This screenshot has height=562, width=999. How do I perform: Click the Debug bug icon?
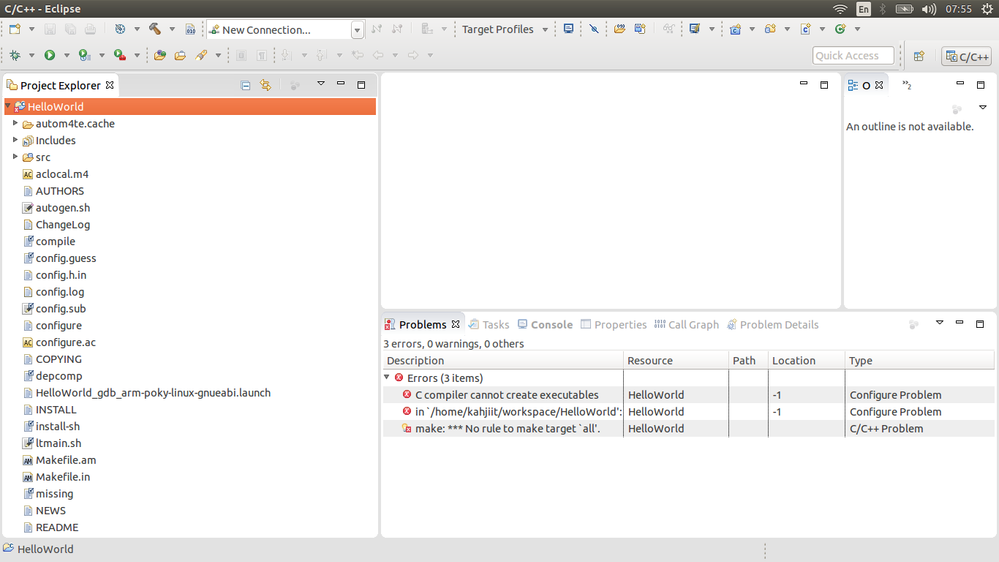pos(15,55)
